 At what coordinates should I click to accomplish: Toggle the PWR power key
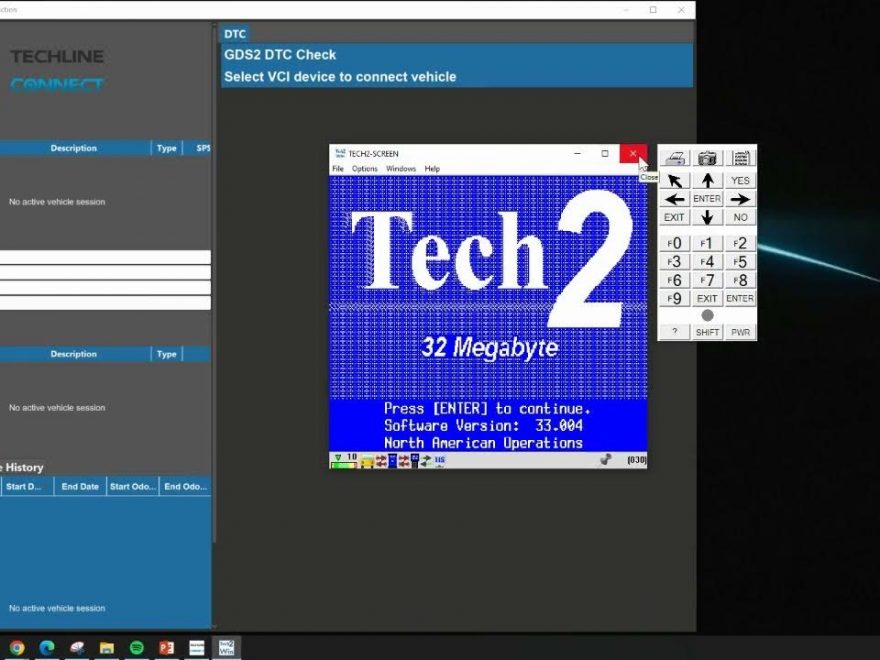[x=740, y=332]
